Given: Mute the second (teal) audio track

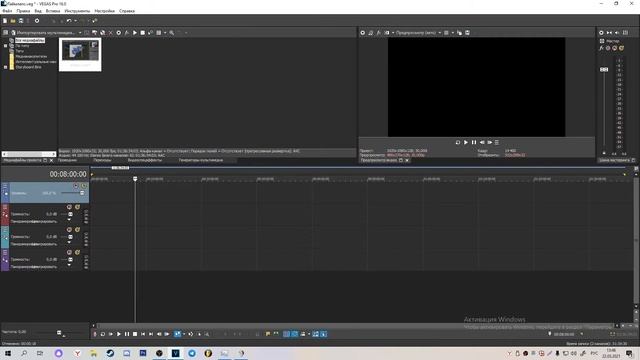Looking at the screenshot, I should coord(69,230).
